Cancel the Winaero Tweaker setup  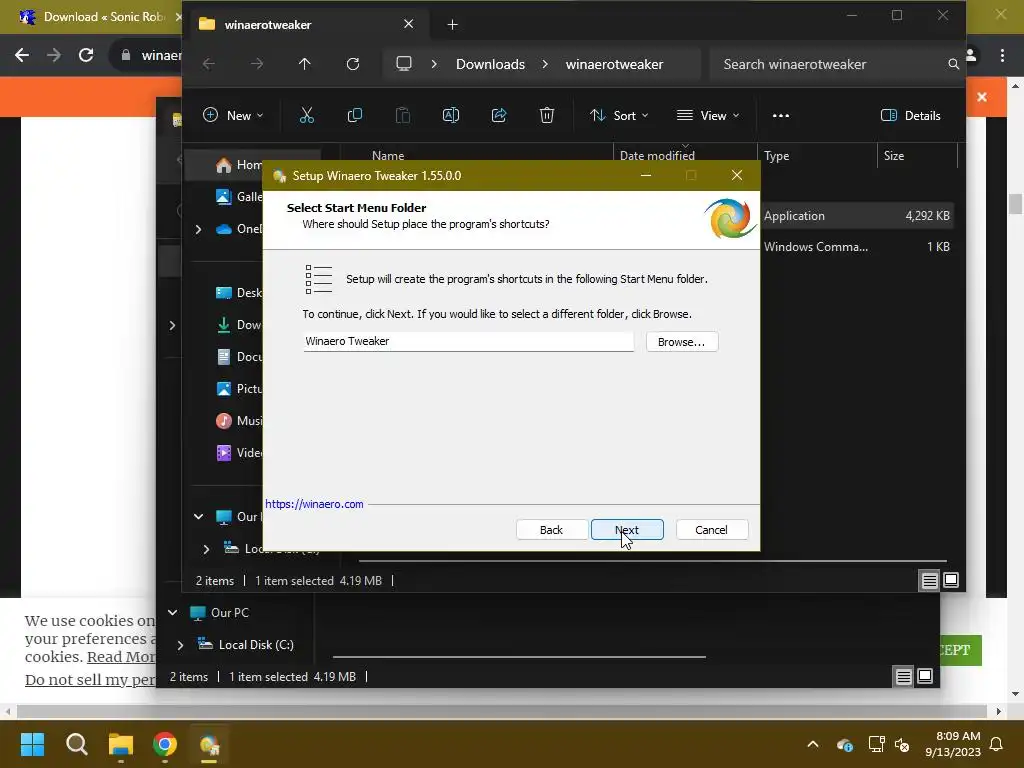(x=711, y=530)
